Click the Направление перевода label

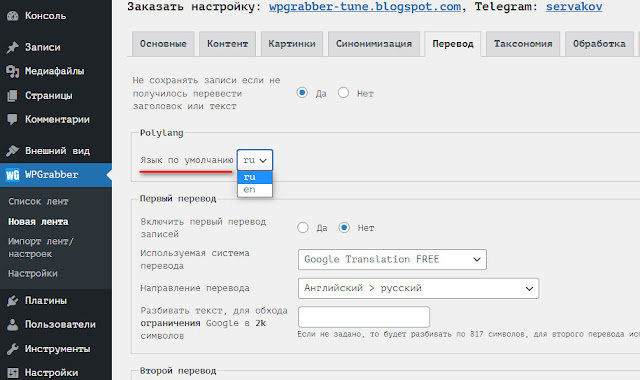click(x=195, y=288)
